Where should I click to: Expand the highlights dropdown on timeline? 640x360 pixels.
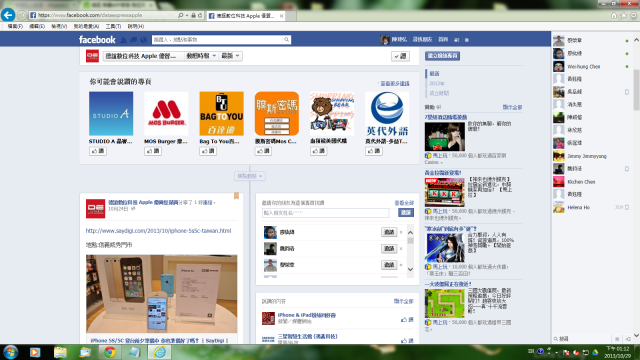pyautogui.click(x=250, y=176)
